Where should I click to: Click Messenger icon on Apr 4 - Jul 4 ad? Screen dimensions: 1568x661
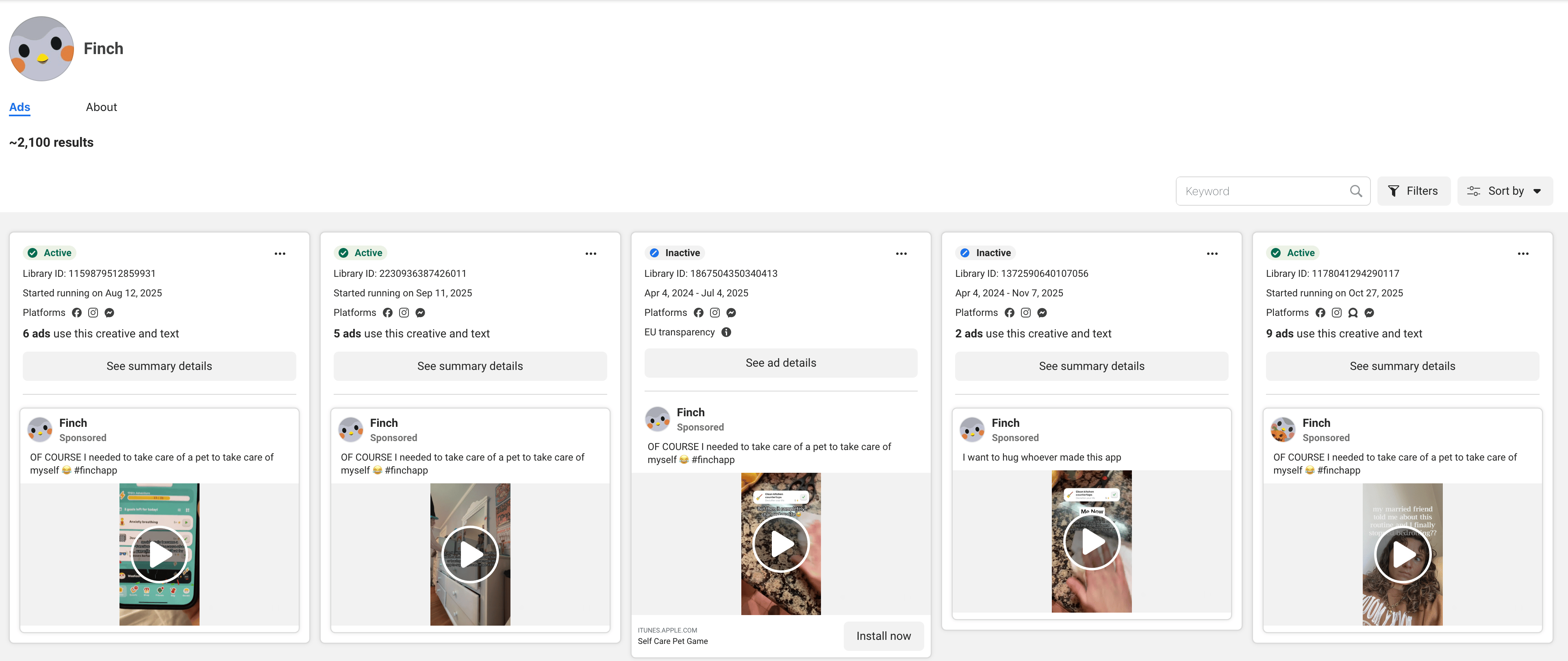click(731, 312)
